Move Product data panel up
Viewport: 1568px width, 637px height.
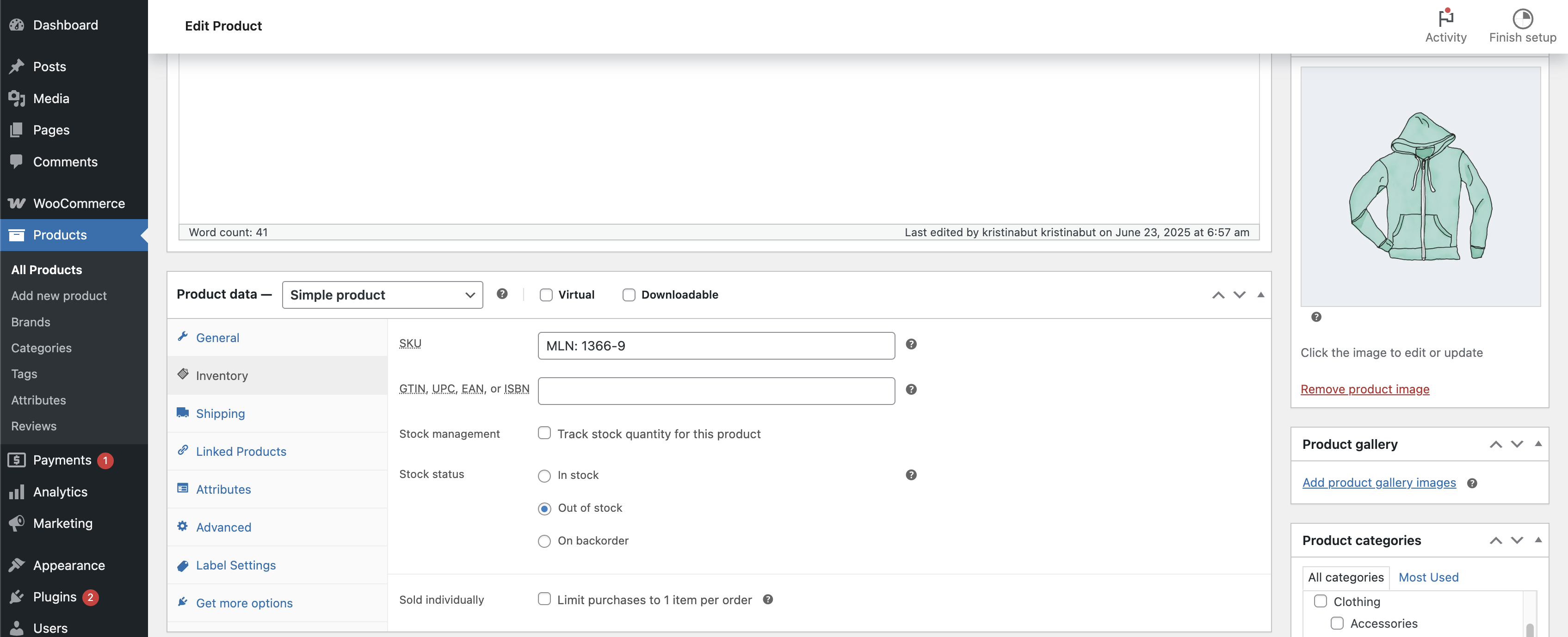point(1218,295)
